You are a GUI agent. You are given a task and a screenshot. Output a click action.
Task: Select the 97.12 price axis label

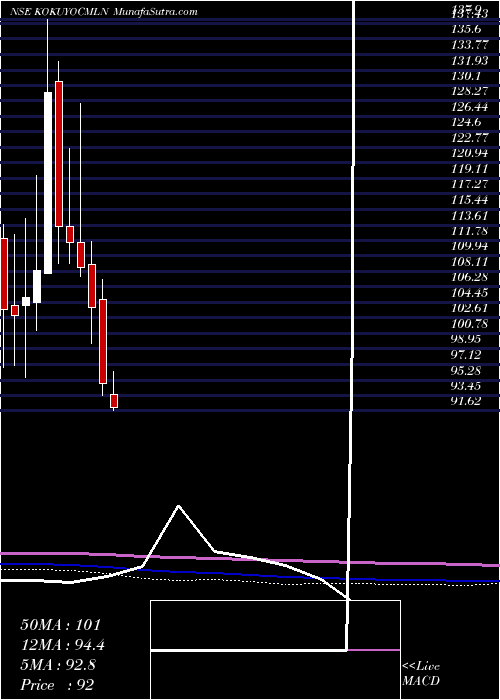pyautogui.click(x=467, y=354)
